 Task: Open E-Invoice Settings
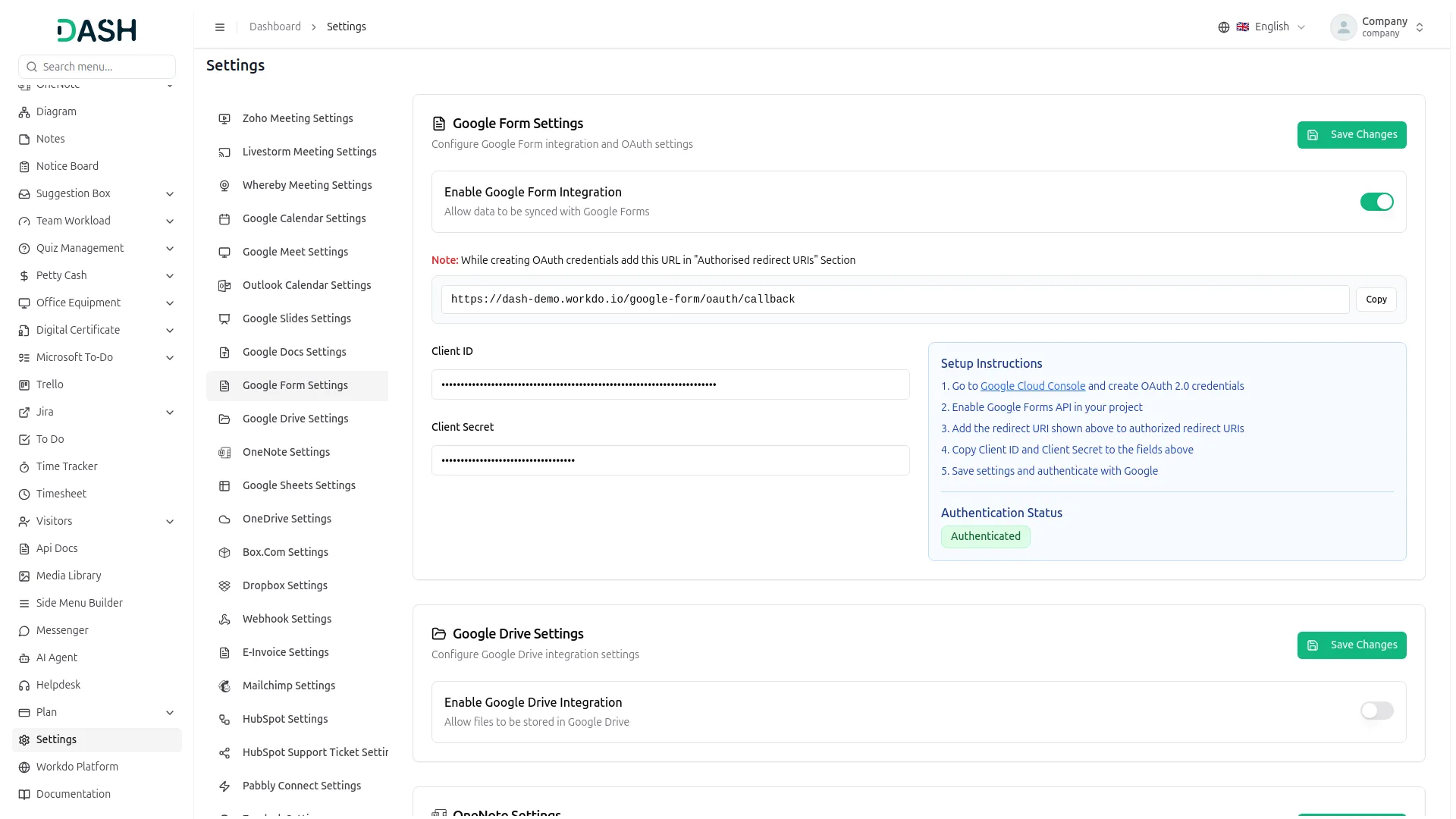pos(297,653)
